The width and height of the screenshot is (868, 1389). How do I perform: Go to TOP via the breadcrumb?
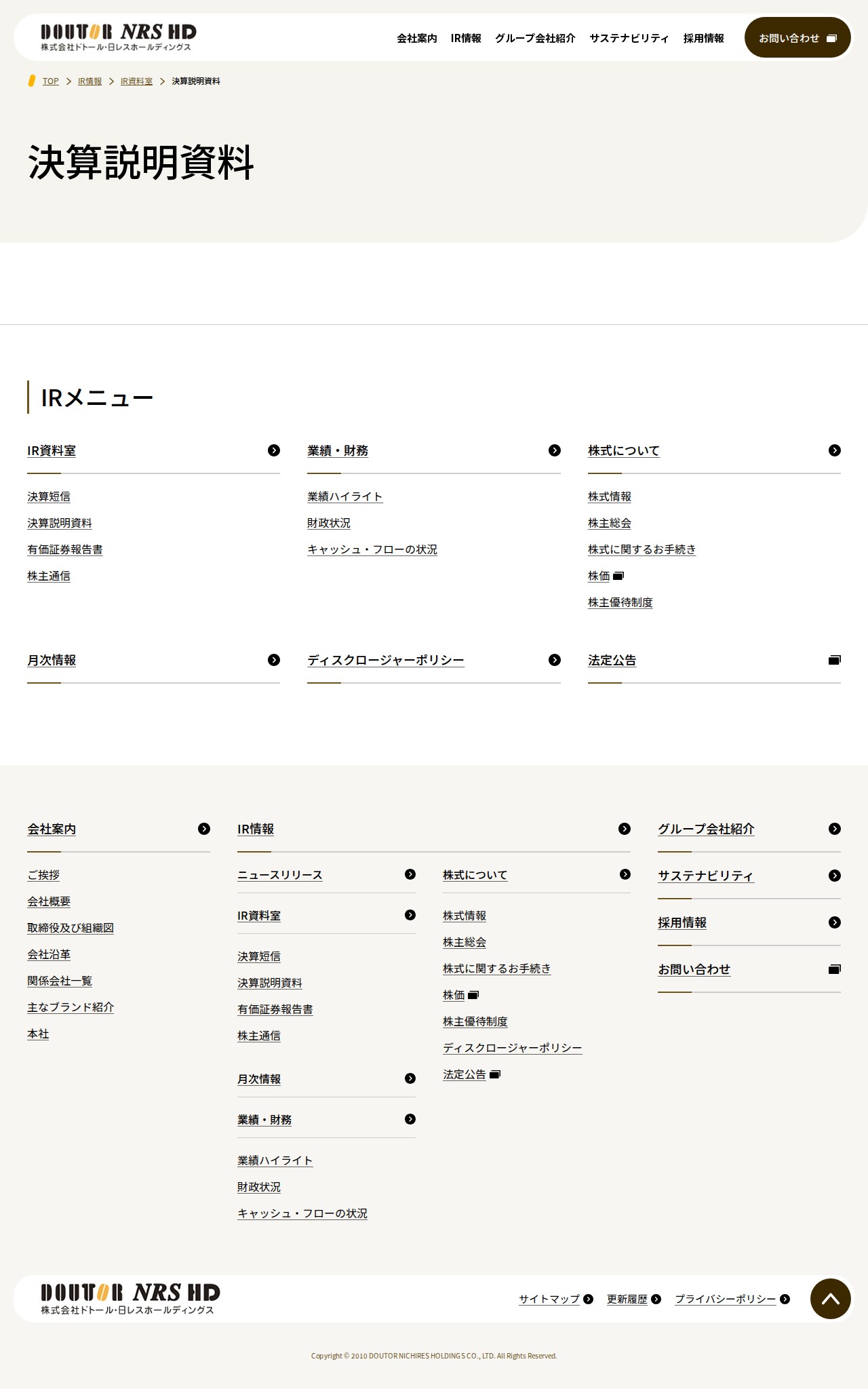point(51,81)
